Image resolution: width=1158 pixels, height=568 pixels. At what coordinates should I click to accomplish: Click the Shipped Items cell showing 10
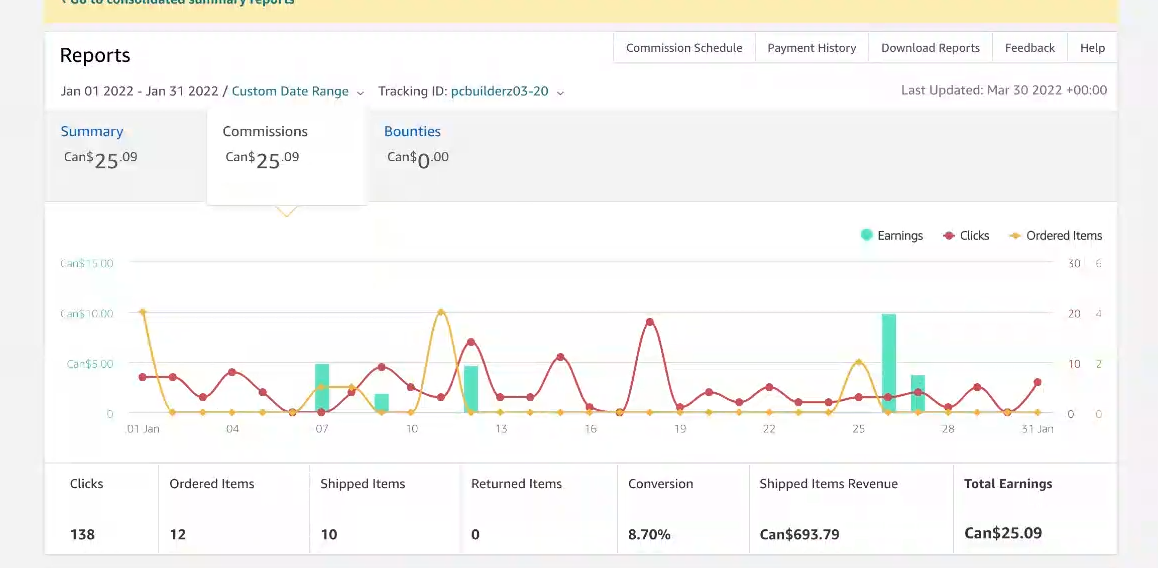(385, 508)
